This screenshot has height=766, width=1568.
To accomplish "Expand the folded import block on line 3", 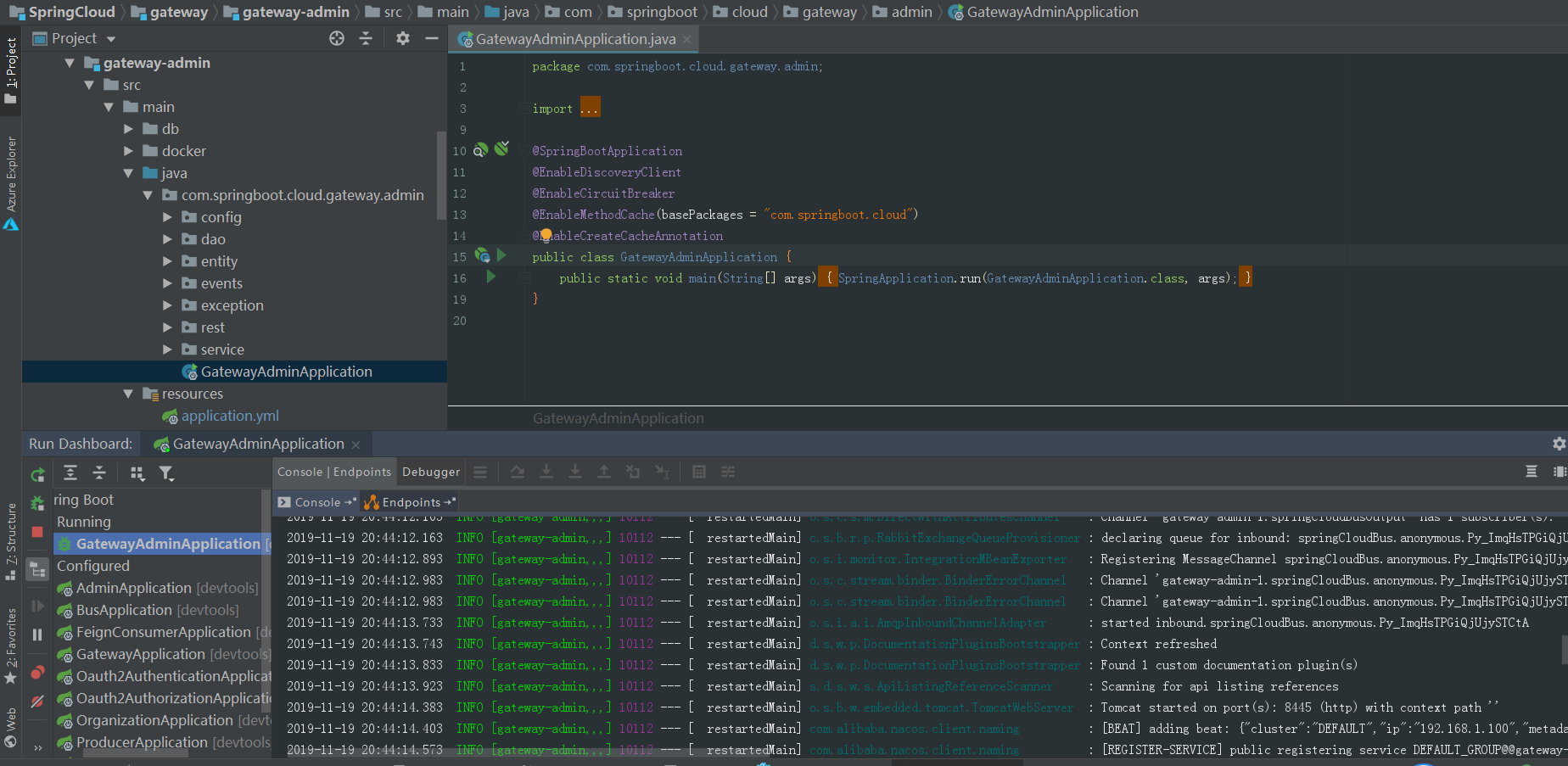I will coord(590,109).
